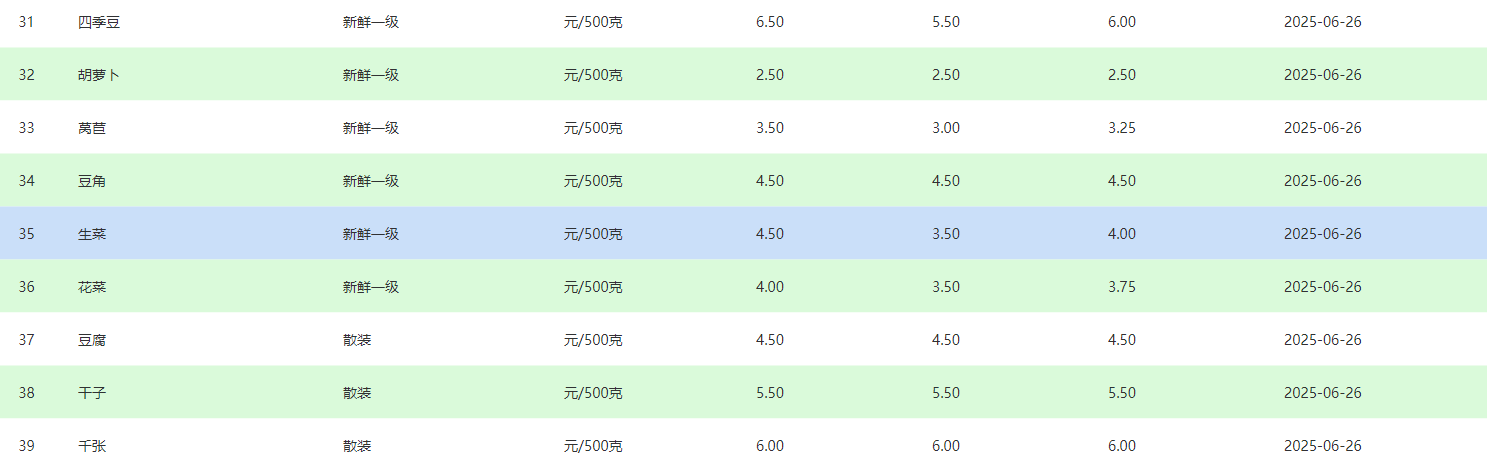Click the 四季豆 product name cell
This screenshot has width=1487, height=469.
(99, 22)
